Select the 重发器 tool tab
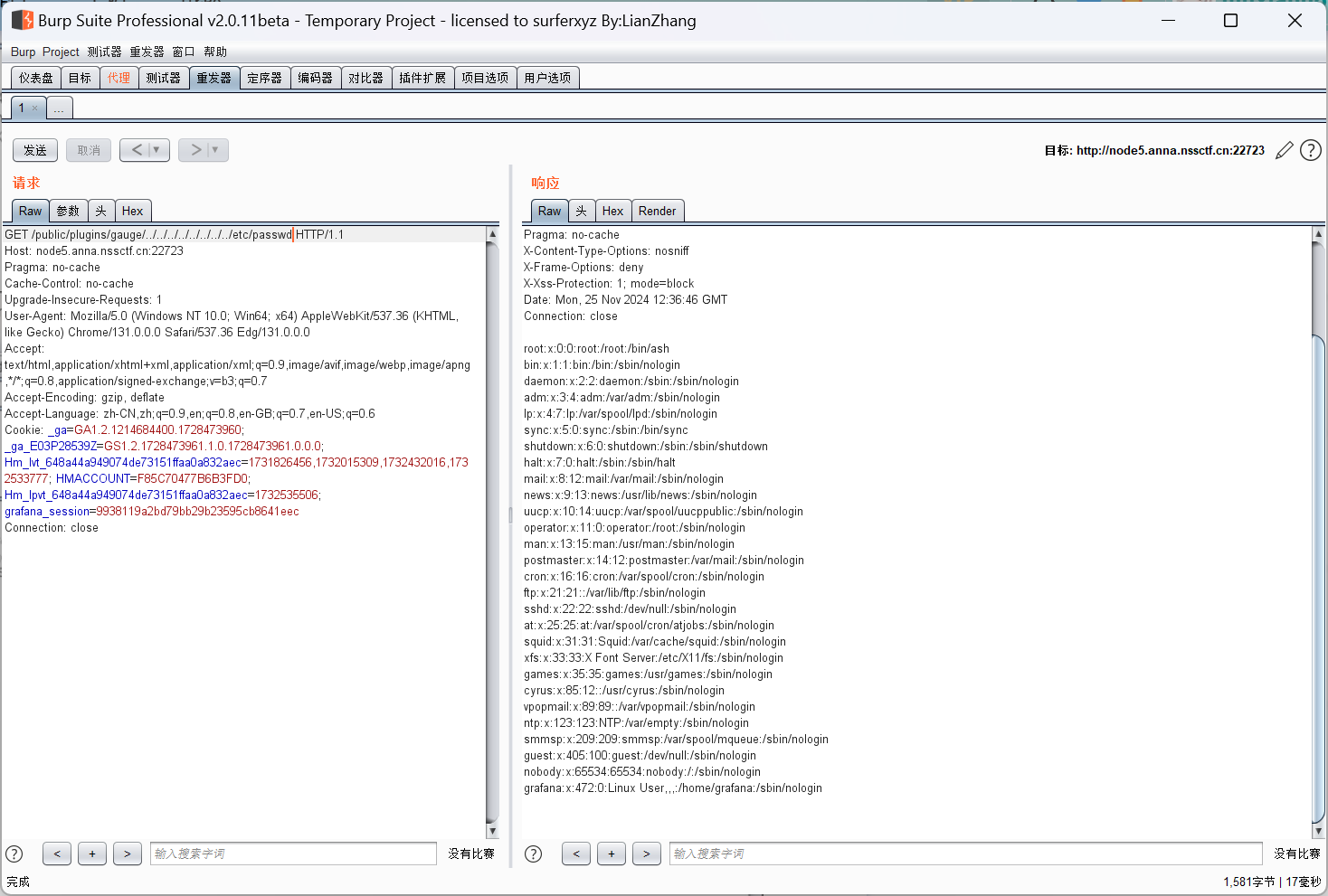Image resolution: width=1328 pixels, height=896 pixels. (x=213, y=78)
